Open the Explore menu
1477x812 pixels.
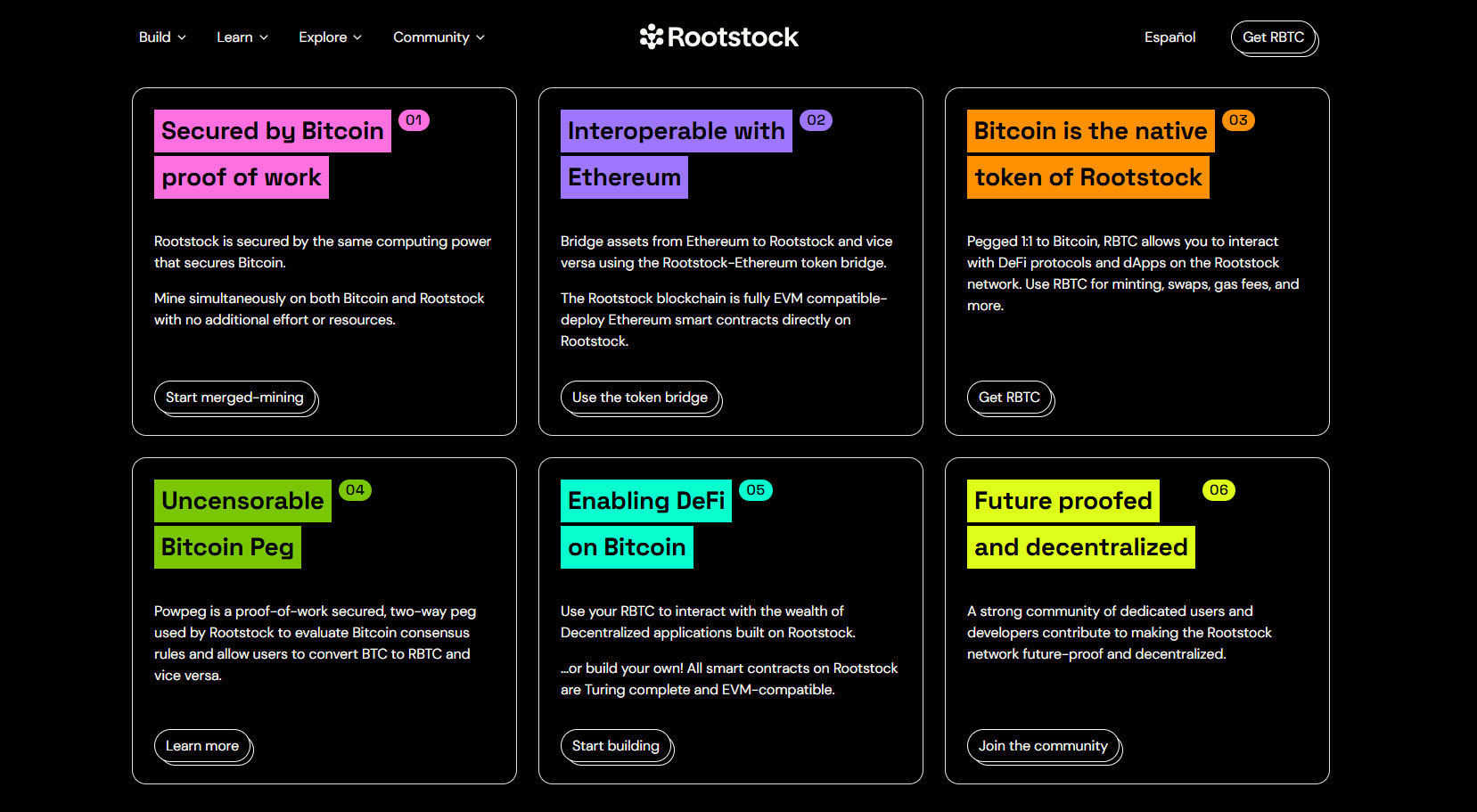pos(330,37)
